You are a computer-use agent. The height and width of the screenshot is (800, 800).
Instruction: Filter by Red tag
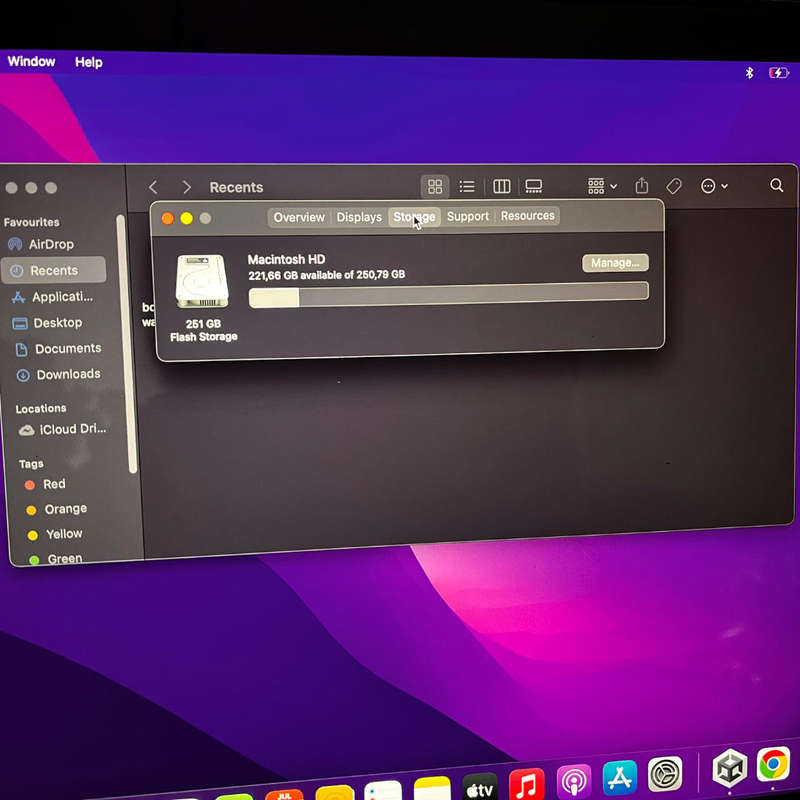[45, 484]
